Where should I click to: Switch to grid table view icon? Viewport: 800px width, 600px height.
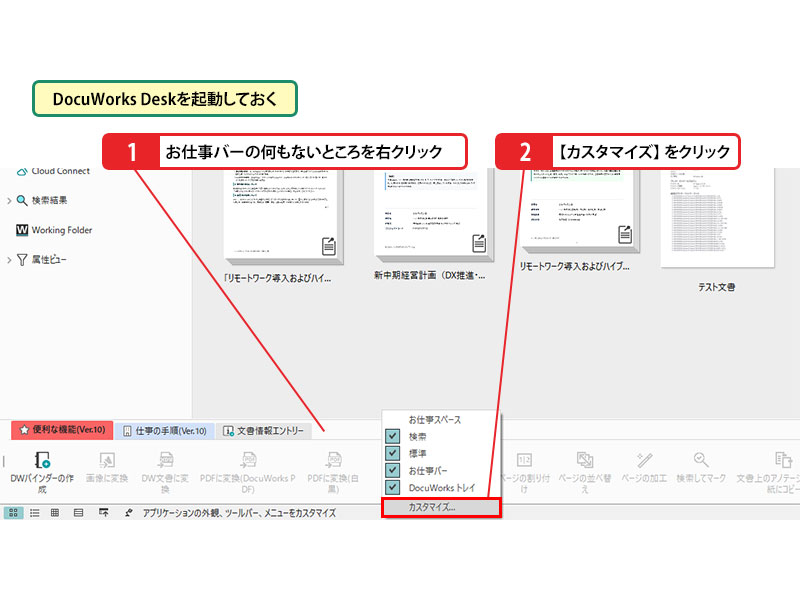point(55,513)
